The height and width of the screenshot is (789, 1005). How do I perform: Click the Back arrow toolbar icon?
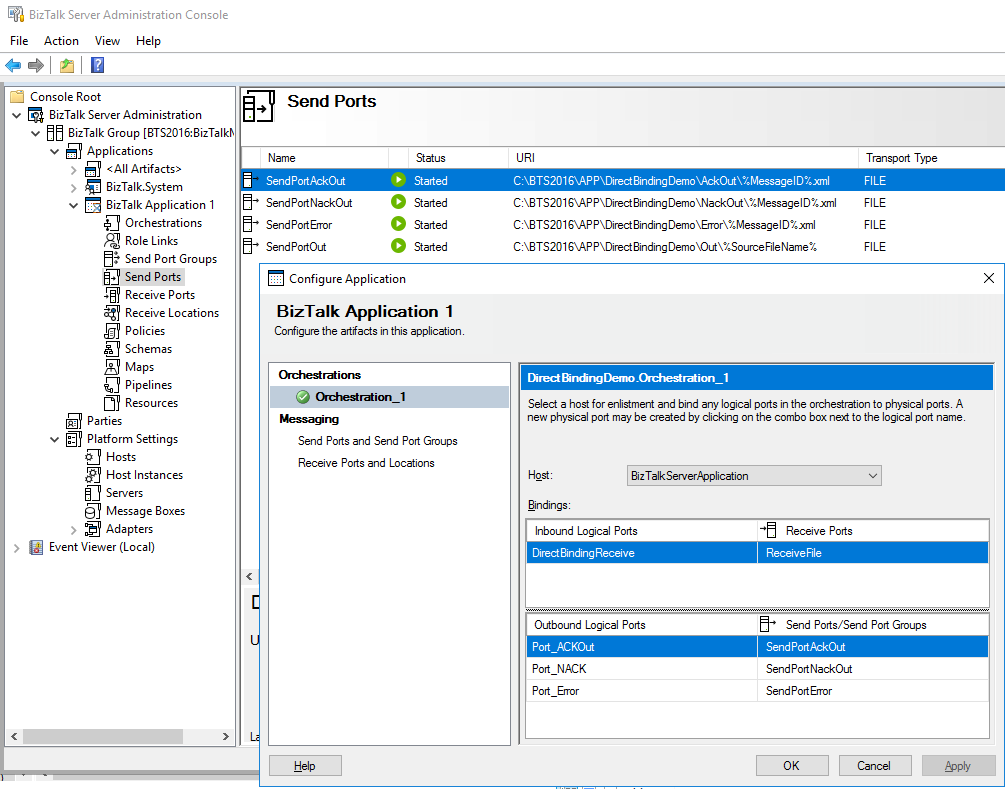[13, 65]
